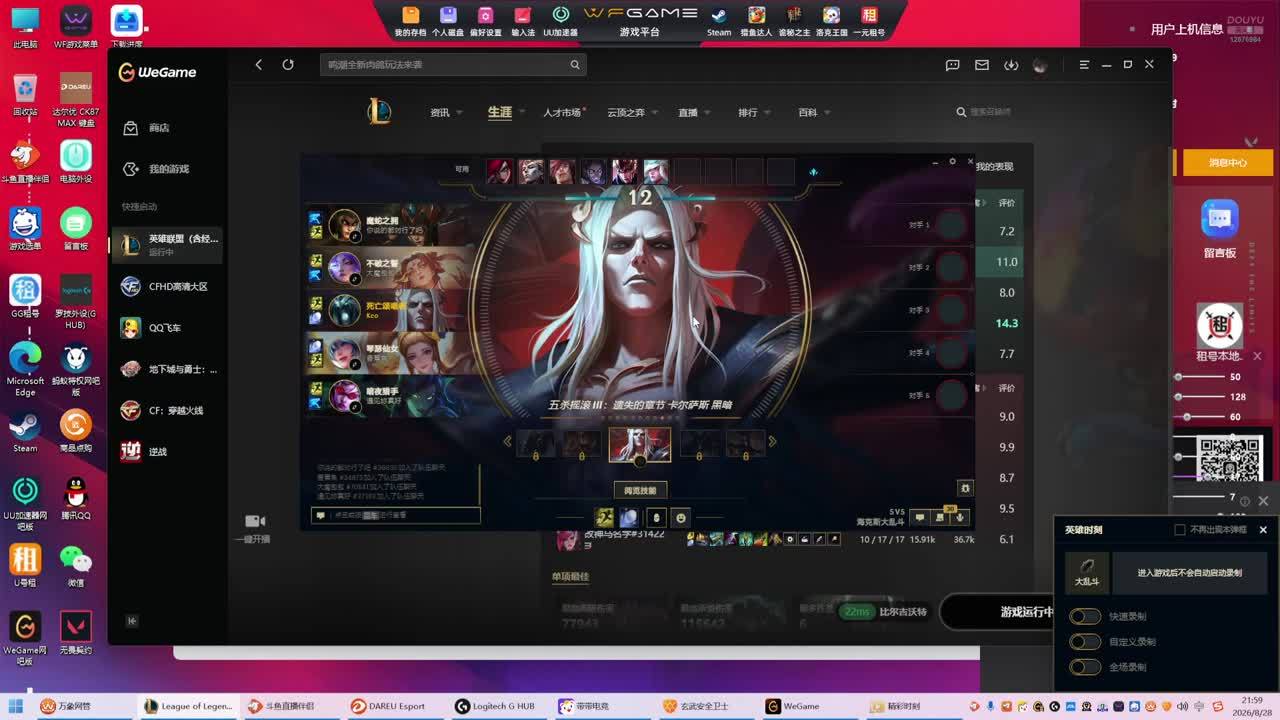This screenshot has height=720, width=1280.
Task: Select the highlighted center skin thumbnail
Action: [x=640, y=445]
